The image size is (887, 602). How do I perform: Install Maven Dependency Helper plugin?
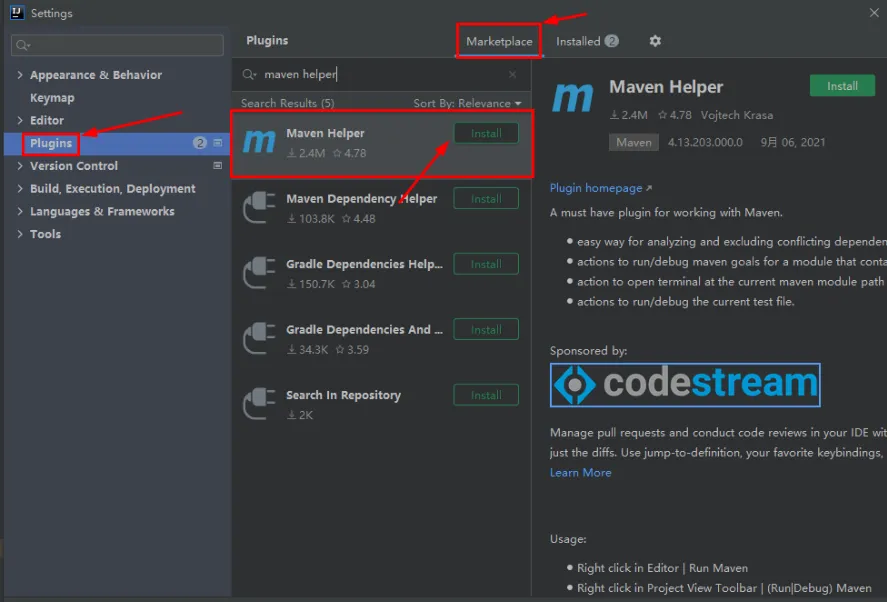(x=486, y=199)
